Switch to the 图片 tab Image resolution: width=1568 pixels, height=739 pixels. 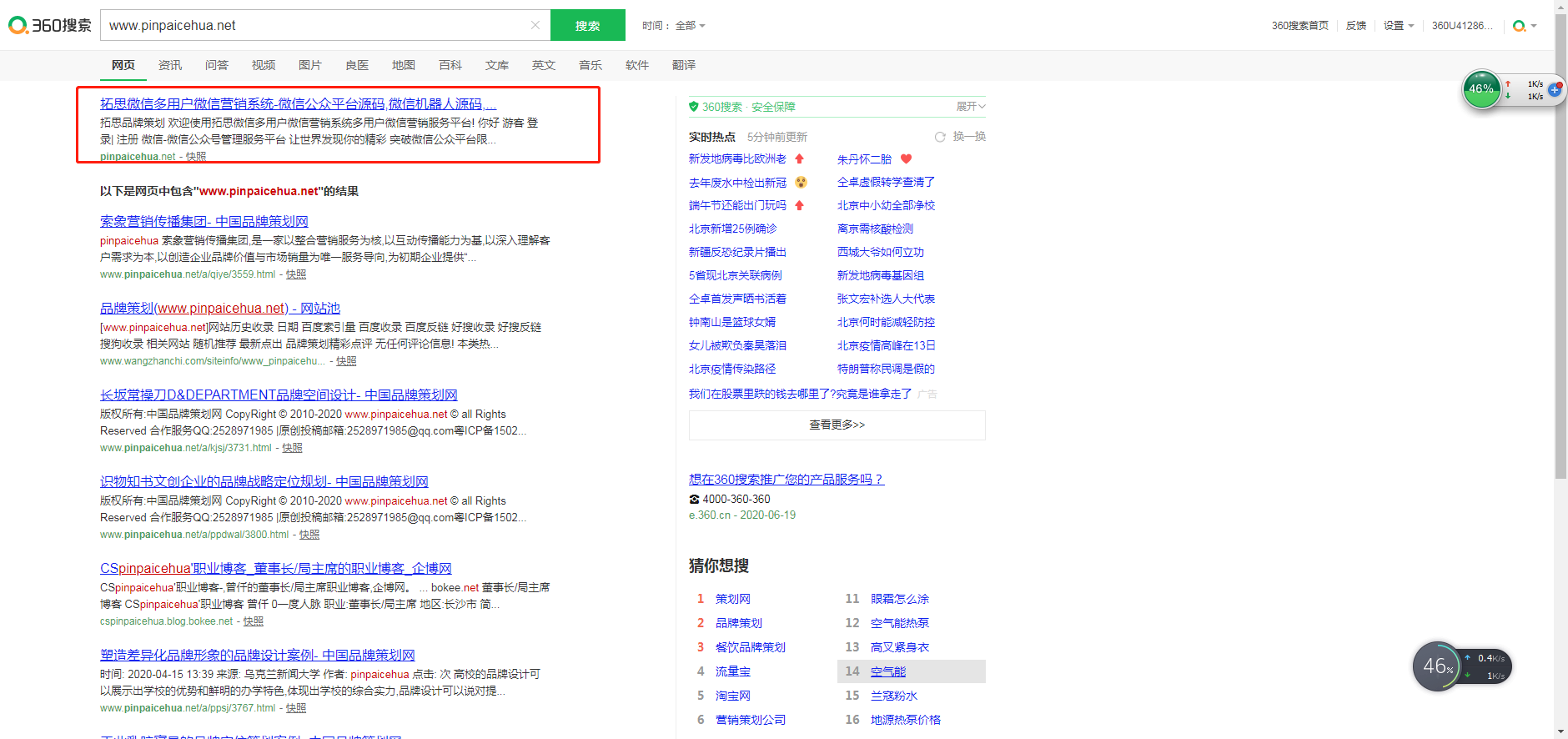[310, 65]
